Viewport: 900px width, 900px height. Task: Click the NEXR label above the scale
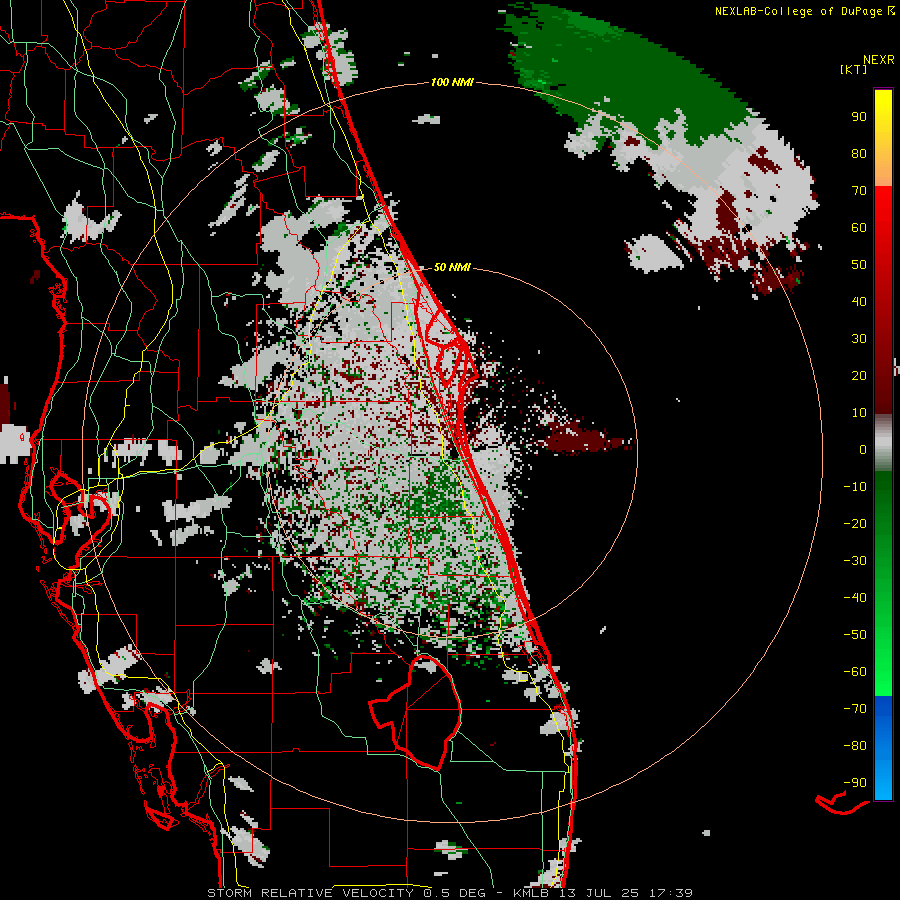pyautogui.click(x=879, y=60)
